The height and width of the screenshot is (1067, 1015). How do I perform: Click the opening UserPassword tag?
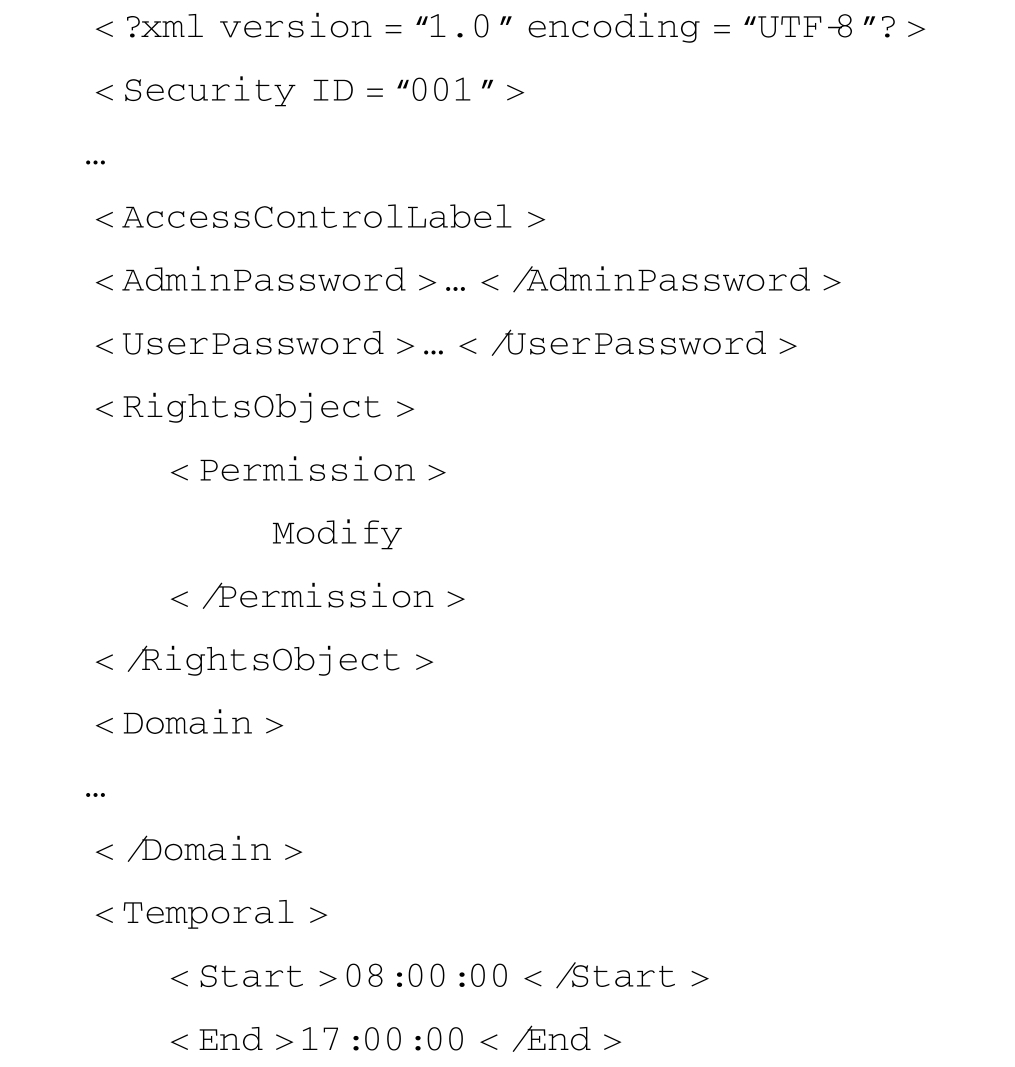[x=254, y=345]
